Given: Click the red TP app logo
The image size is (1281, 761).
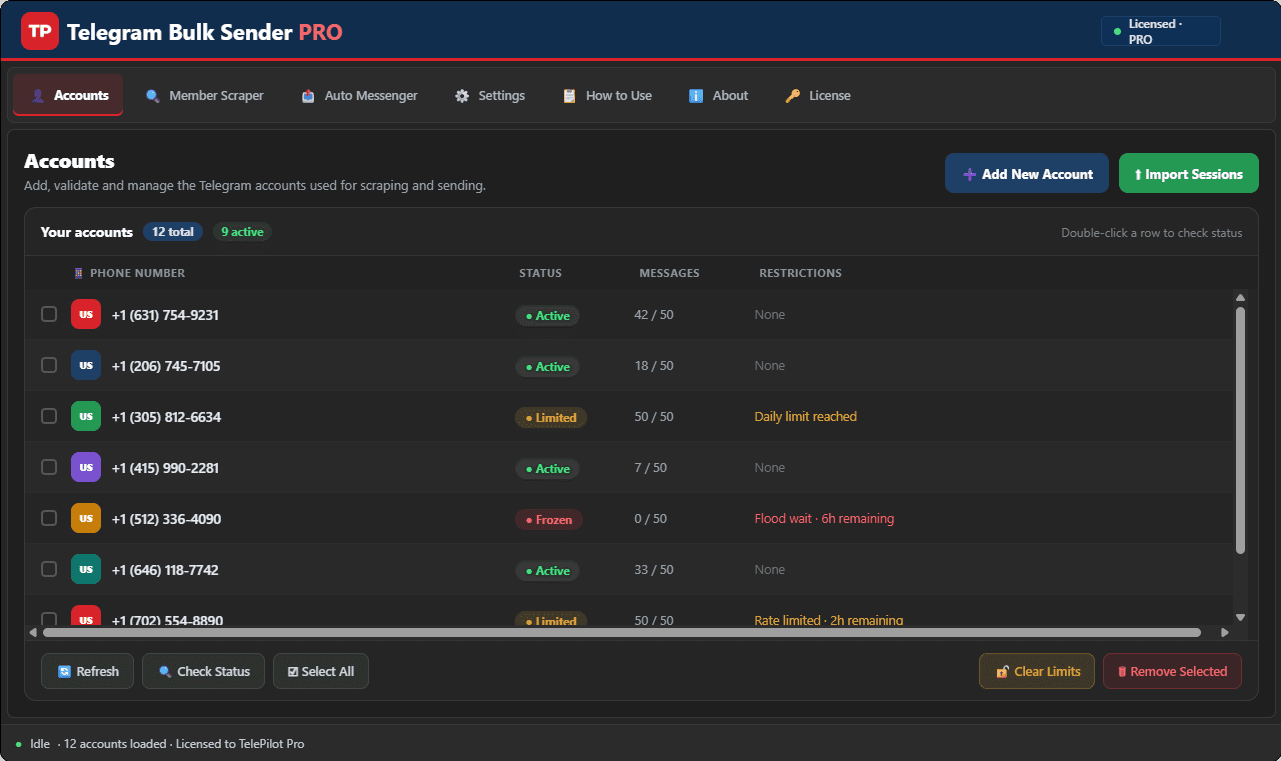Looking at the screenshot, I should [40, 31].
